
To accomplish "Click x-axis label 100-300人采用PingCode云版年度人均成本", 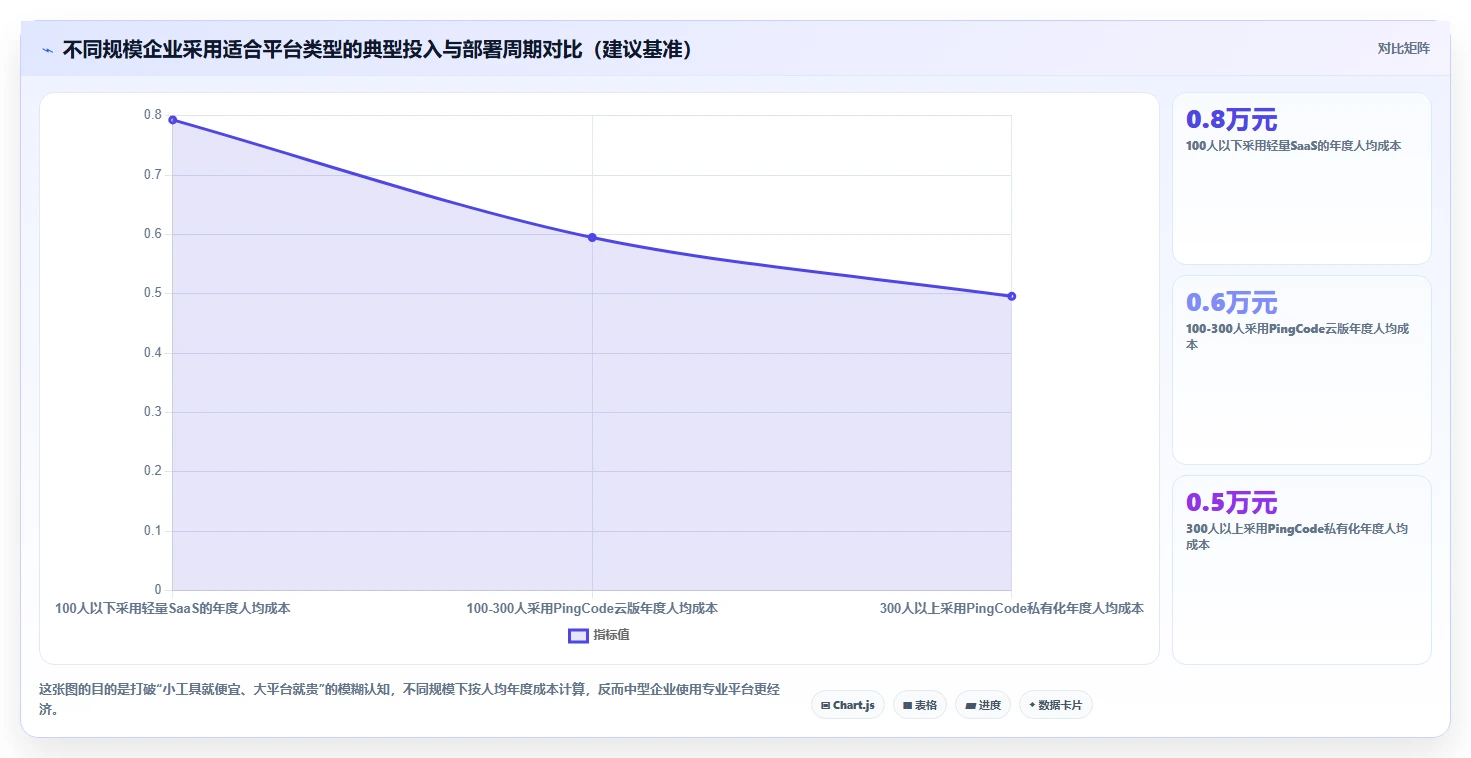I will click(592, 608).
